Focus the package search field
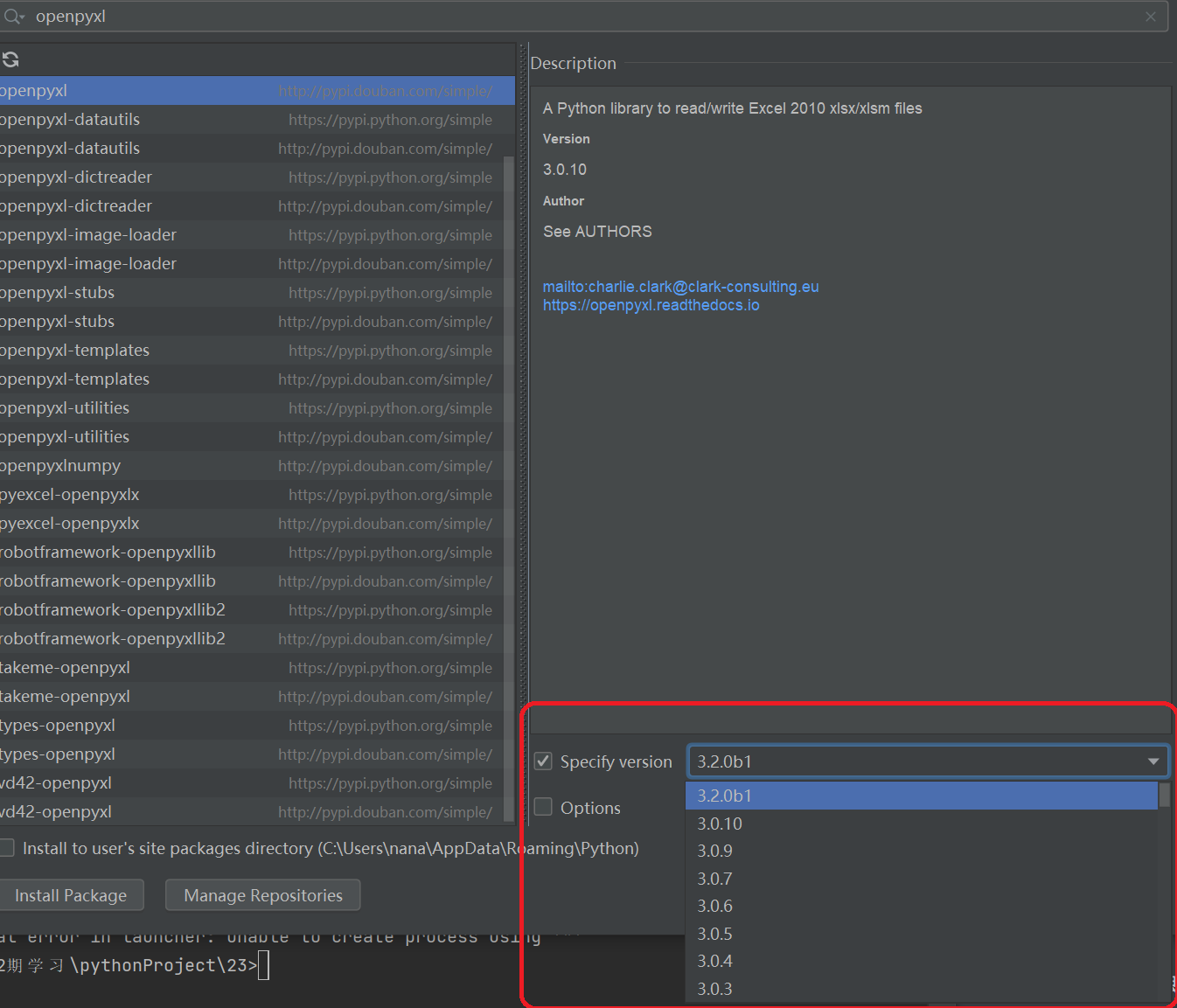The image size is (1177, 1008). point(584,17)
